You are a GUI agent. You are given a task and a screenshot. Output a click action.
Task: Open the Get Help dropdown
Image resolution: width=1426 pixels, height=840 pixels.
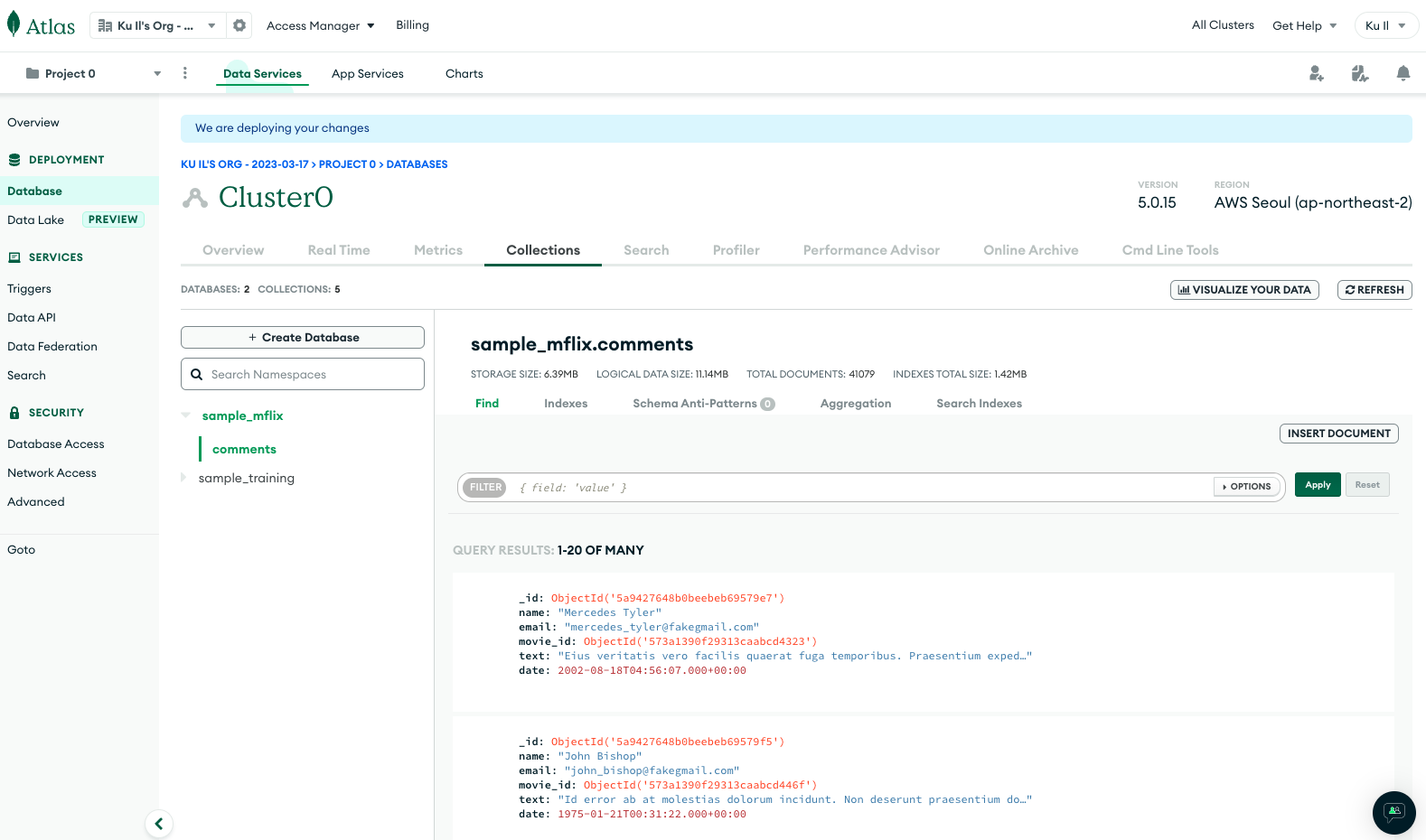coord(1305,25)
